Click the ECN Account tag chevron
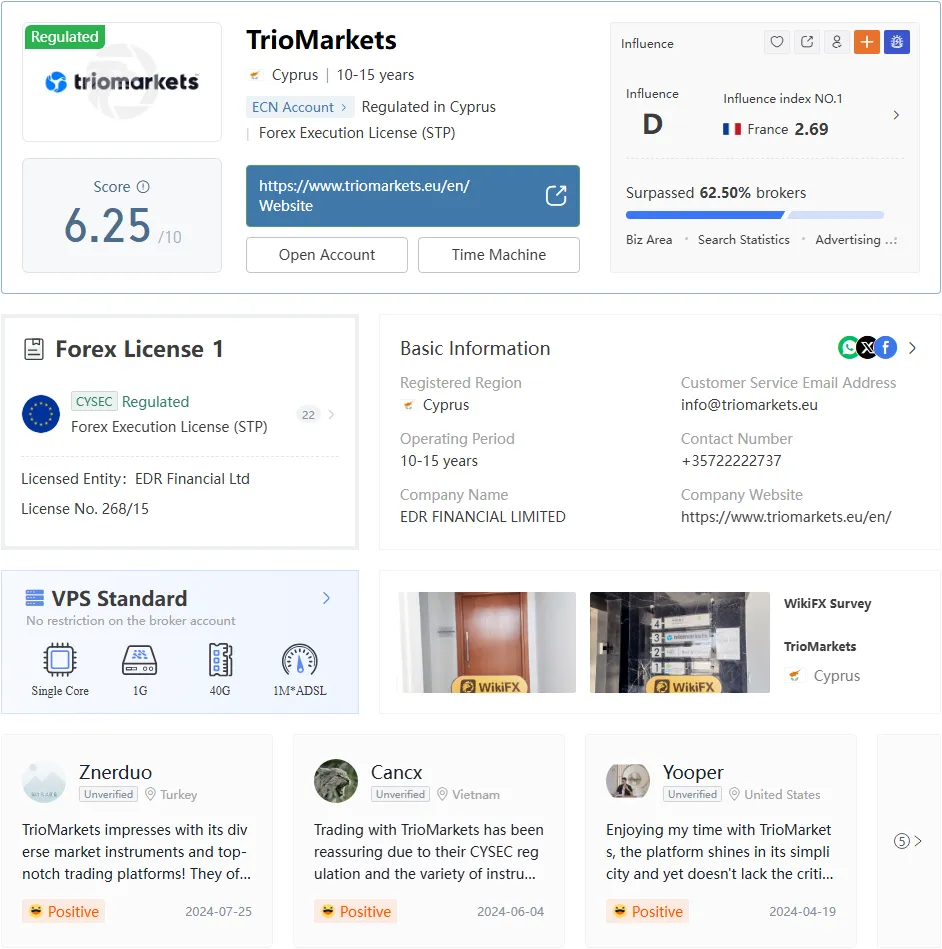Screen dimensions: 942x949 pos(343,107)
